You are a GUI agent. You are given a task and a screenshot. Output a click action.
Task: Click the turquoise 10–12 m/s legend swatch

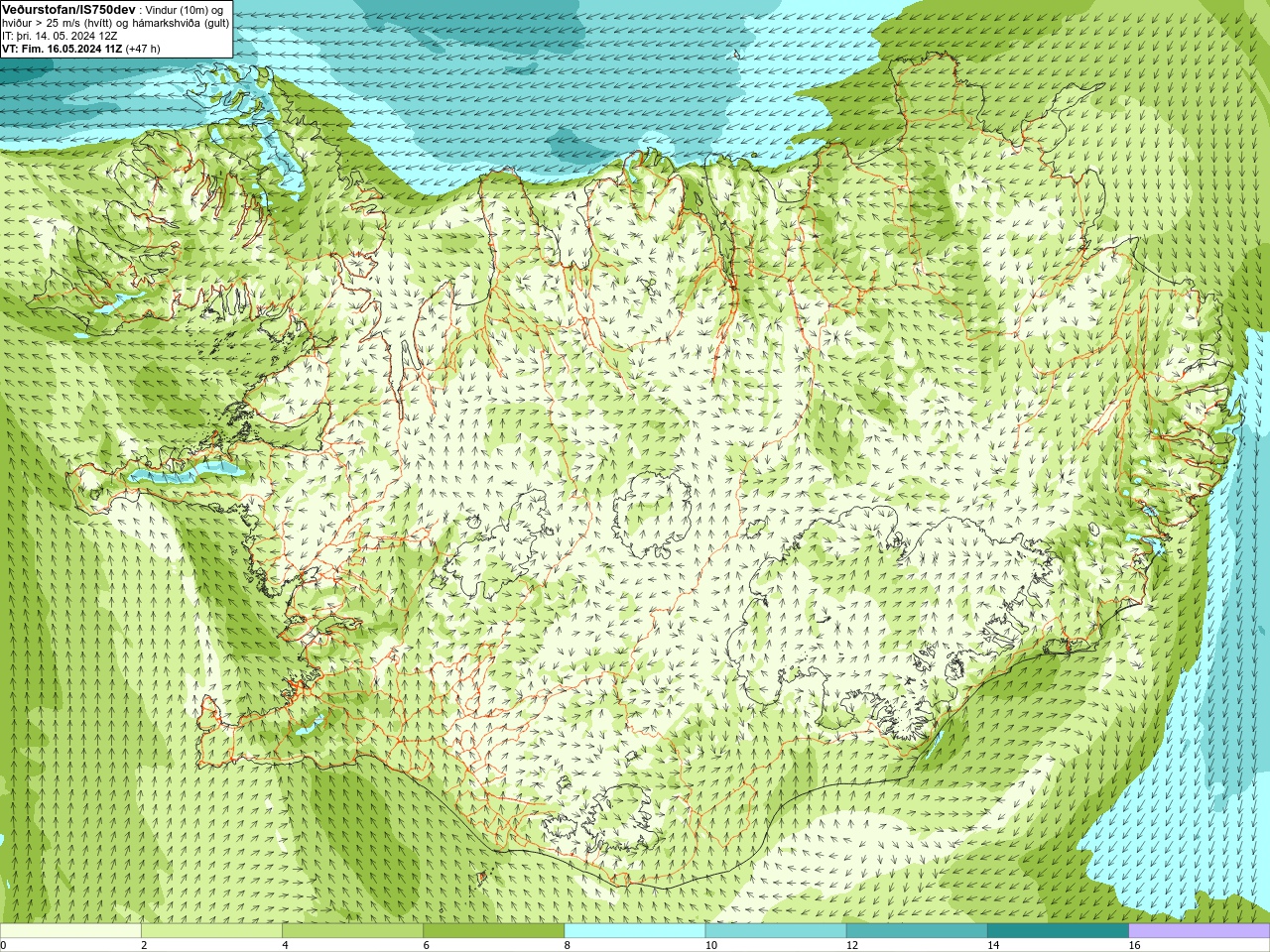click(x=776, y=931)
